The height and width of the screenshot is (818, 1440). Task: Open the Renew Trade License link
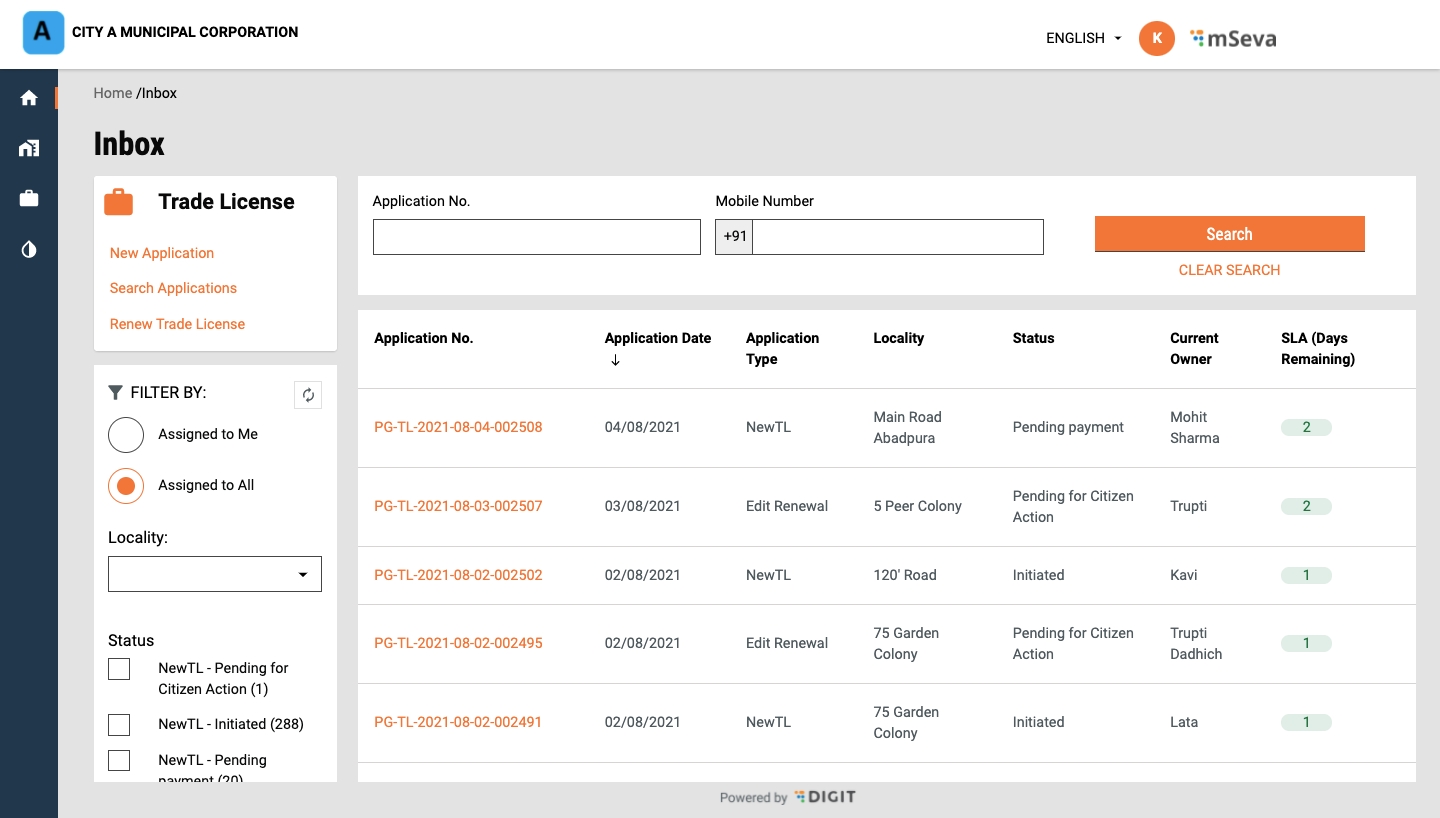point(177,324)
